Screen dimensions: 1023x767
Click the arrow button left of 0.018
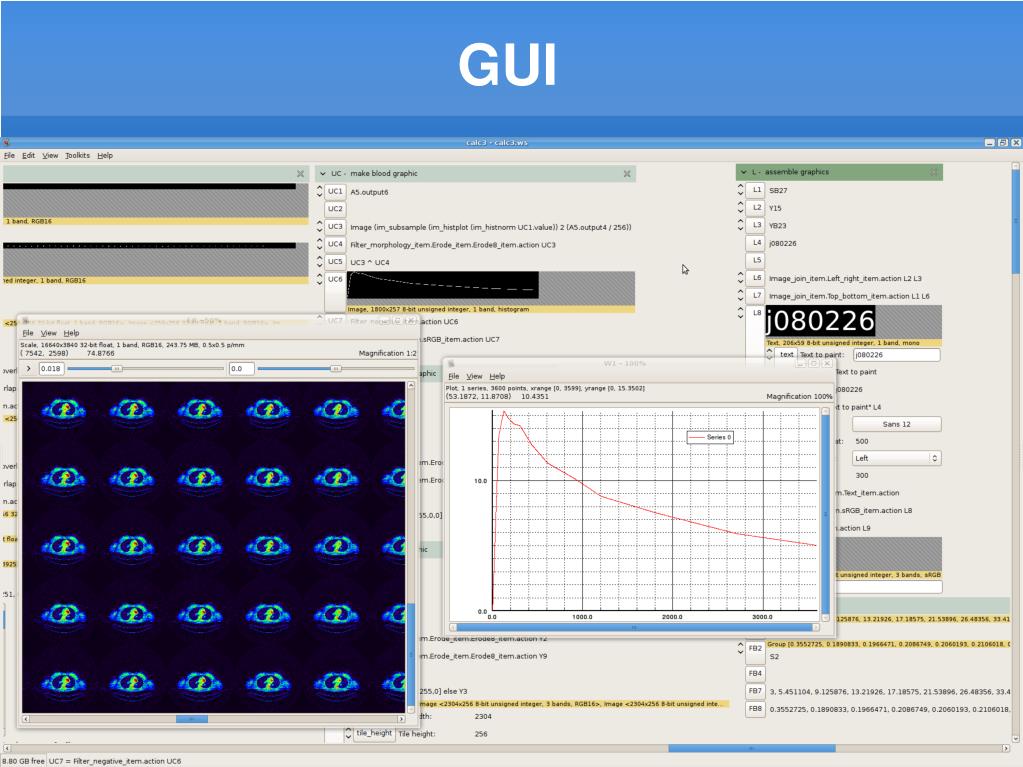(x=28, y=369)
